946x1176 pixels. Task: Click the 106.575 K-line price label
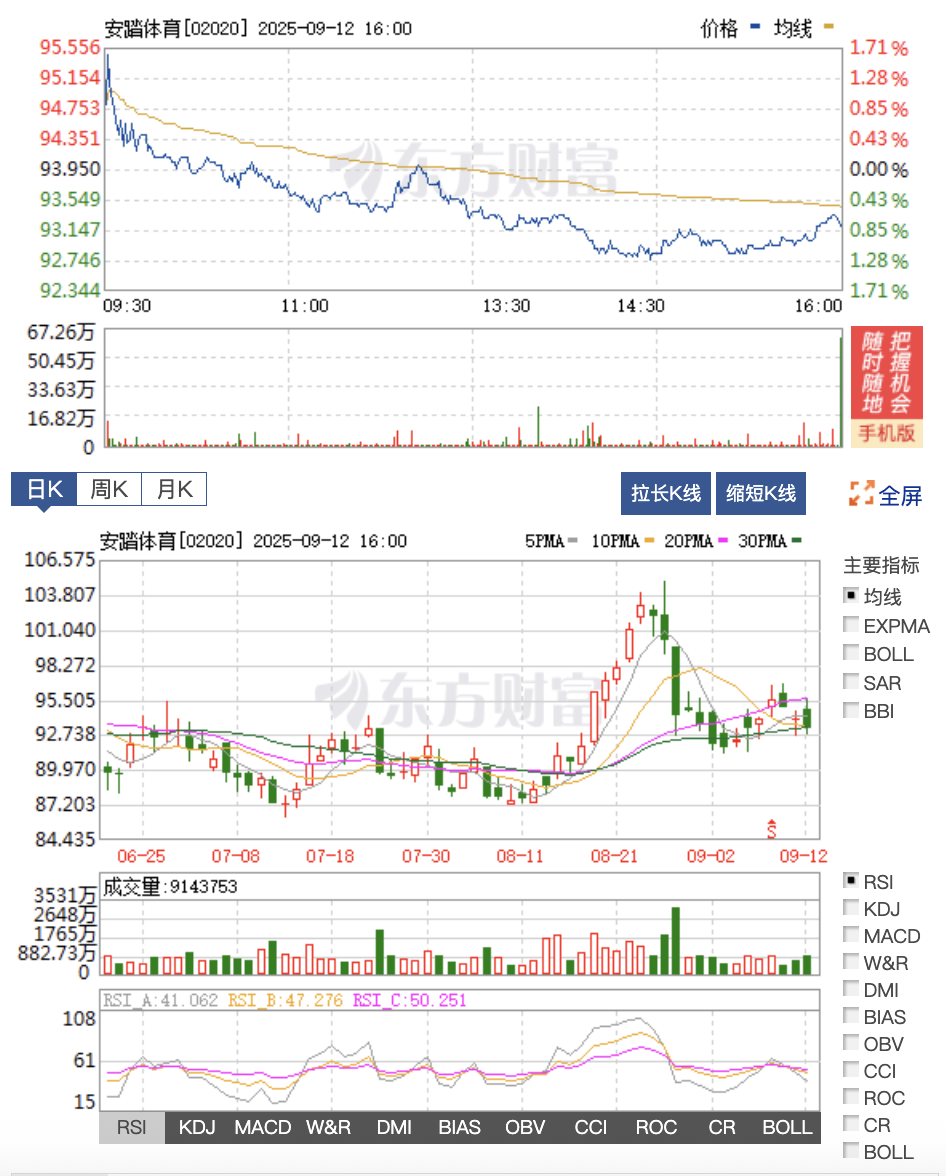[59, 560]
